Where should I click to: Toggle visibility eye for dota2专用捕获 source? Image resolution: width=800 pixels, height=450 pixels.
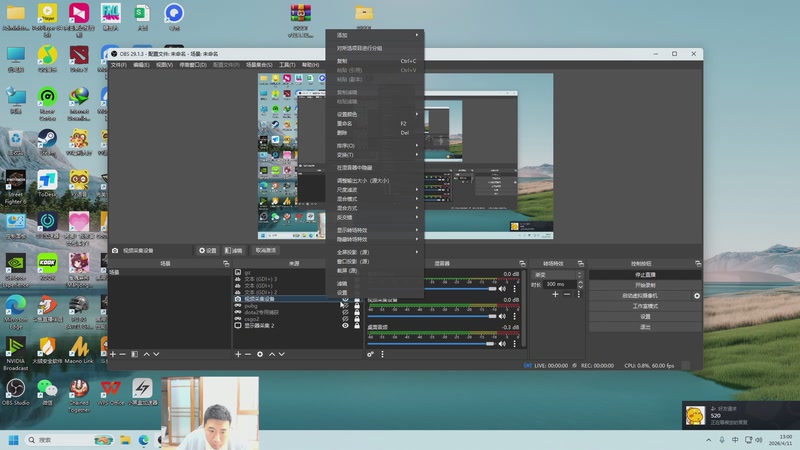[345, 312]
